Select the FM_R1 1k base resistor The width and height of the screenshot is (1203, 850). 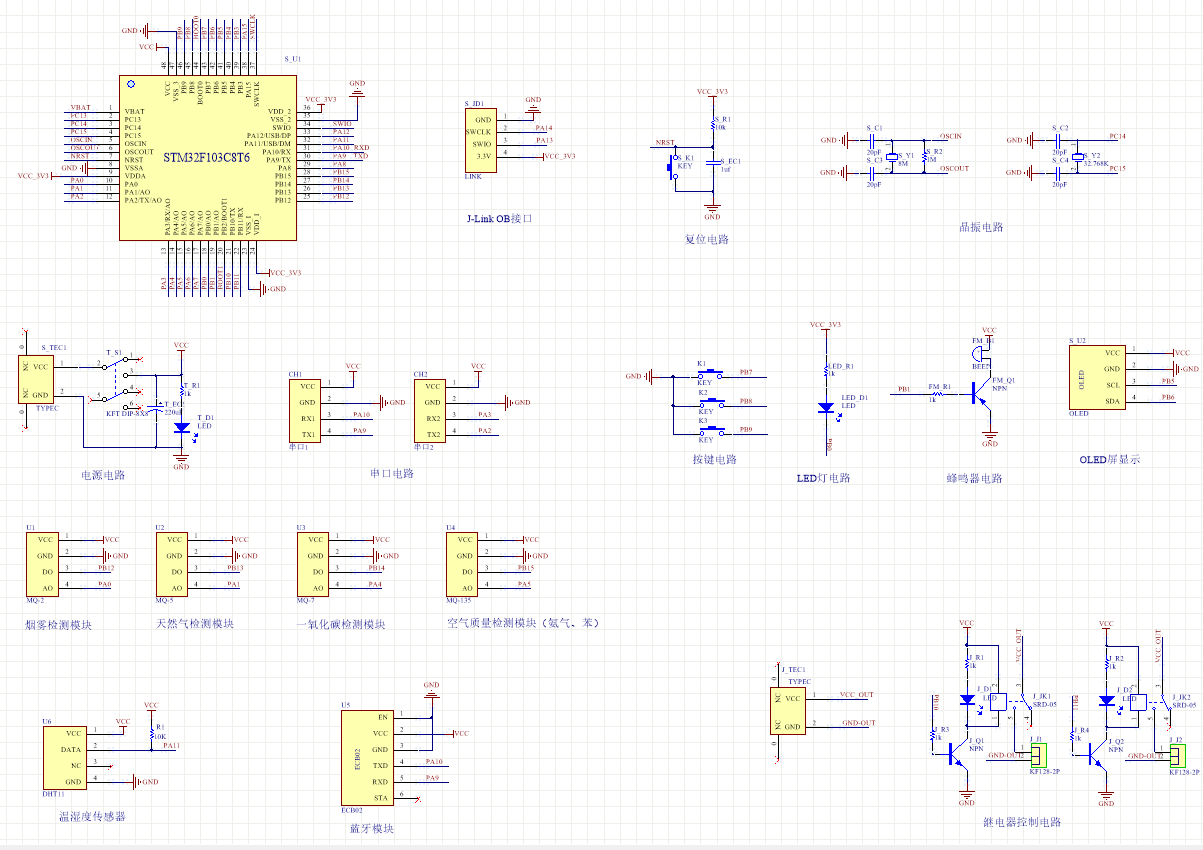pyautogui.click(x=938, y=395)
